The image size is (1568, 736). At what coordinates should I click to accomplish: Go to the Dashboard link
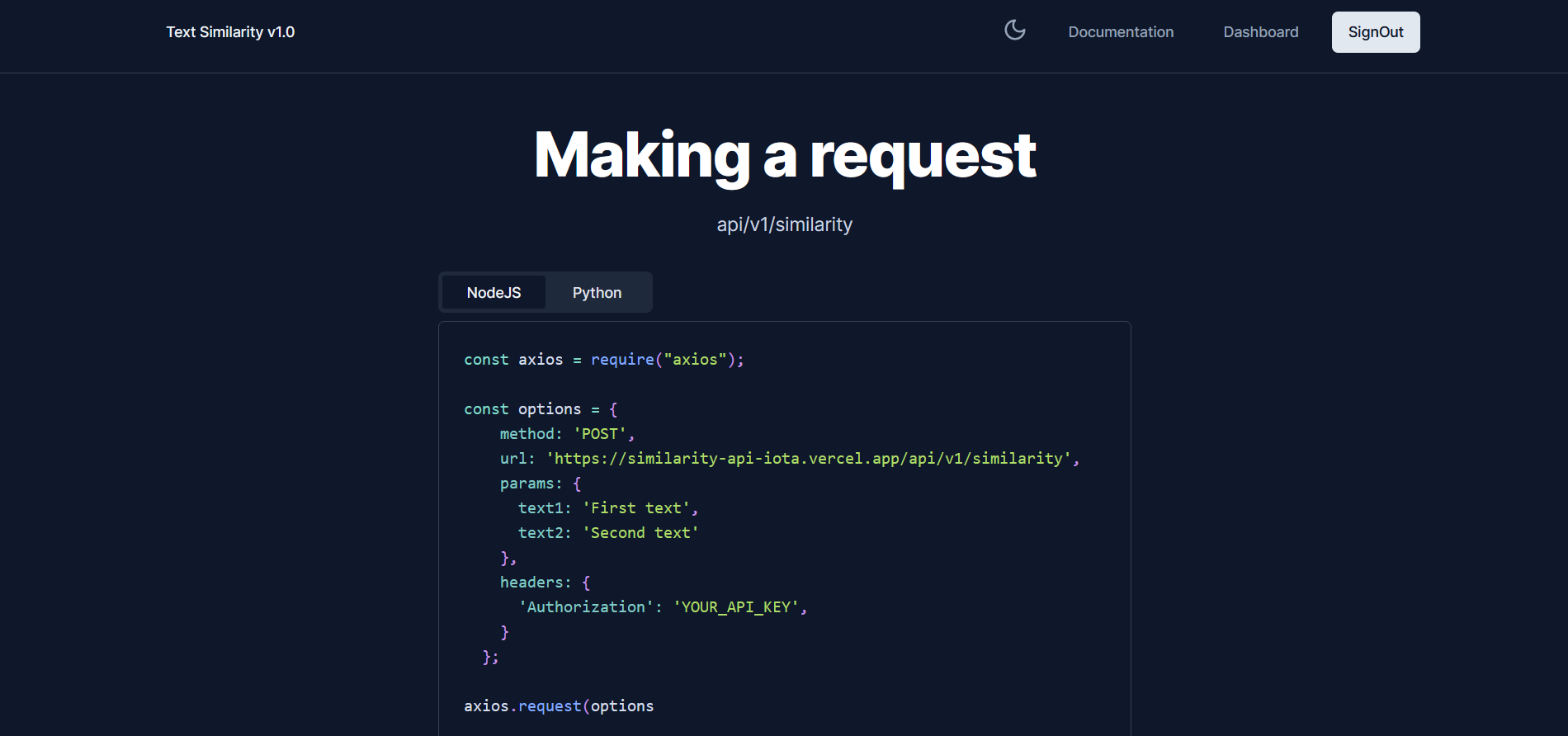pos(1261,32)
